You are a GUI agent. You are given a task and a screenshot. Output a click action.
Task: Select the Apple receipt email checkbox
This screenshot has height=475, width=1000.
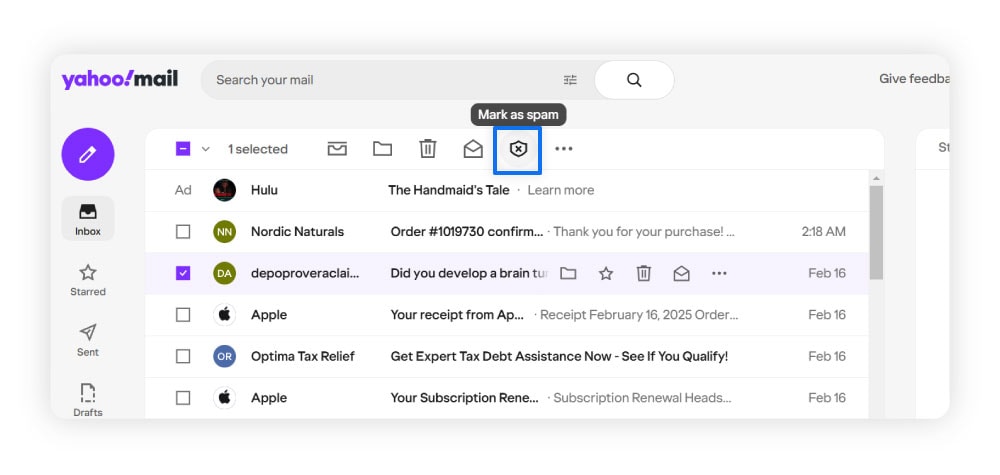183,314
